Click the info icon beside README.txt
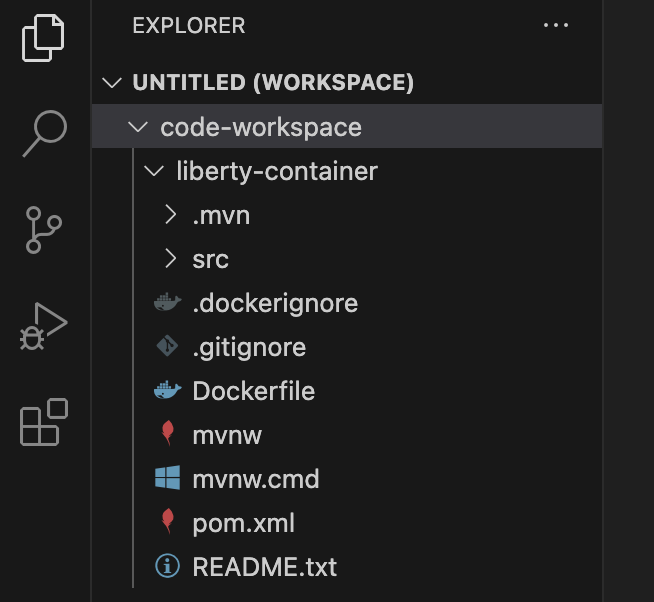Screen dimensions: 654x602 pos(168,567)
